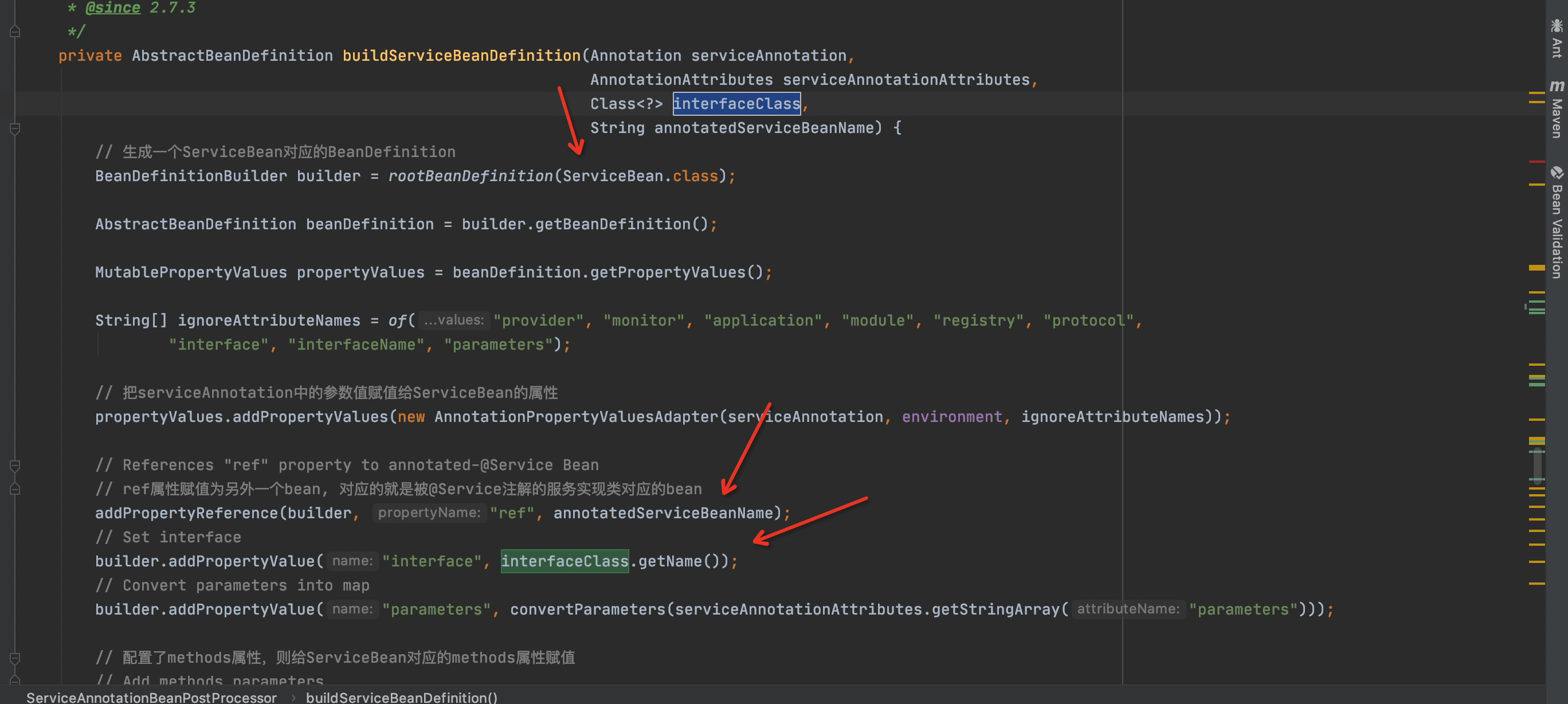Jump to ServiceAnnotationBeanPostProcessor in the breadcrumb
The width and height of the screenshot is (1568, 704).
[151, 697]
